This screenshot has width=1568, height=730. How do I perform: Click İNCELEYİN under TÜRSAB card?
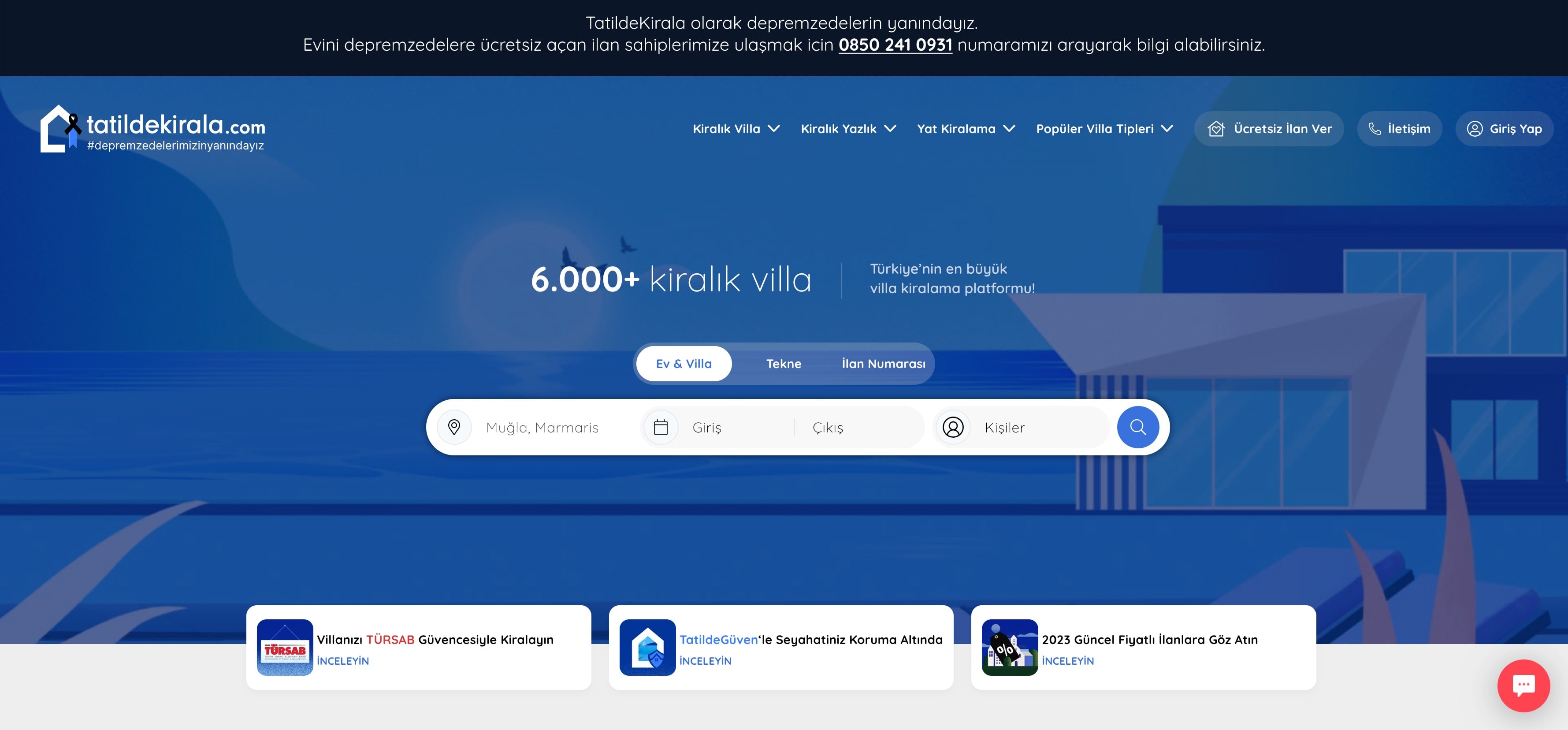coord(343,661)
